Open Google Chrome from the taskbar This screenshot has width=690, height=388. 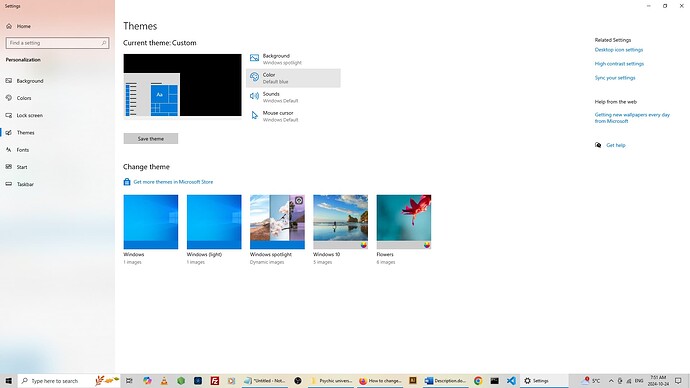coord(478,381)
